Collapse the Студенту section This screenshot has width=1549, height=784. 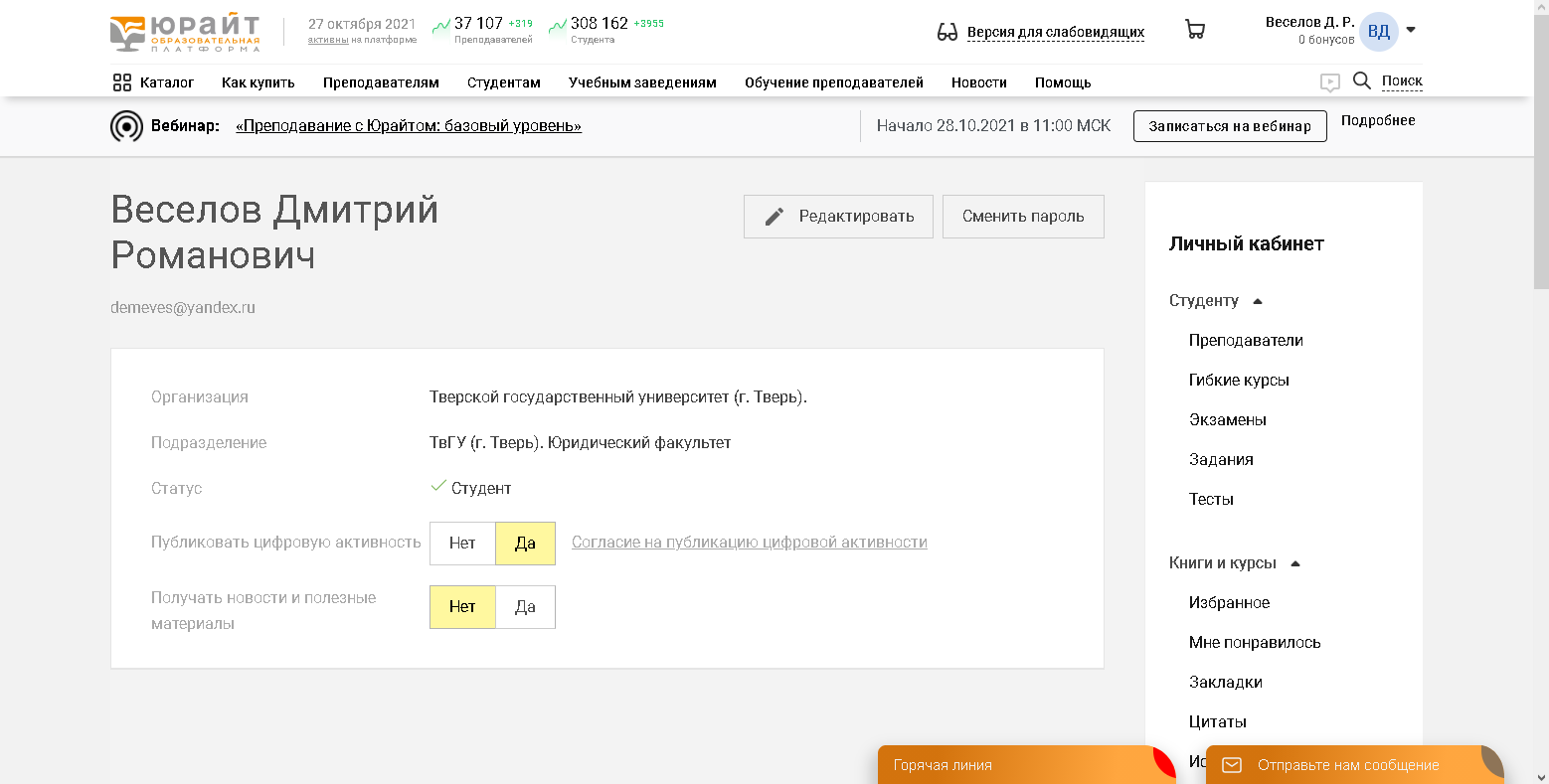coord(1258,301)
